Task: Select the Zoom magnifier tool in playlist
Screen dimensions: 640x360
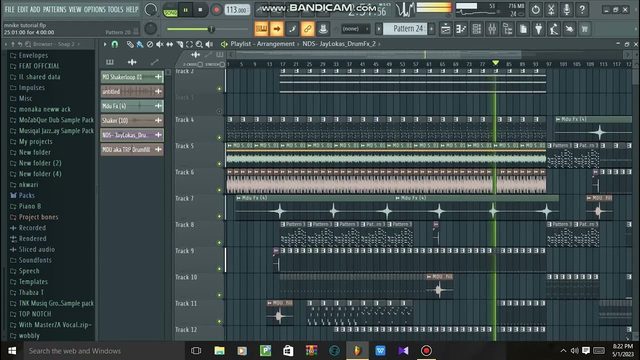Action: 199,44
